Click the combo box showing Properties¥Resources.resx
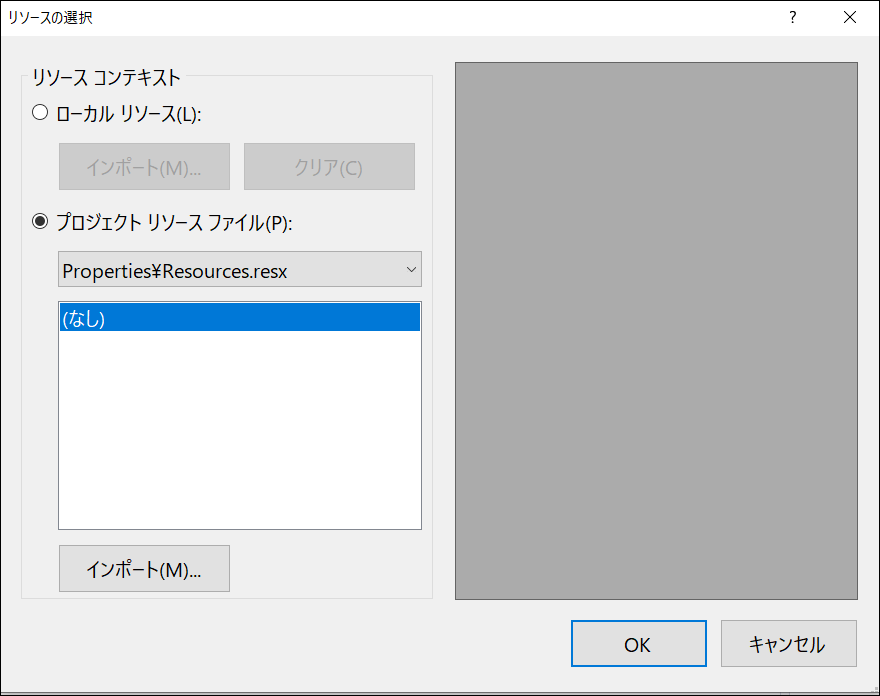Viewport: 880px width, 696px height. click(240, 269)
